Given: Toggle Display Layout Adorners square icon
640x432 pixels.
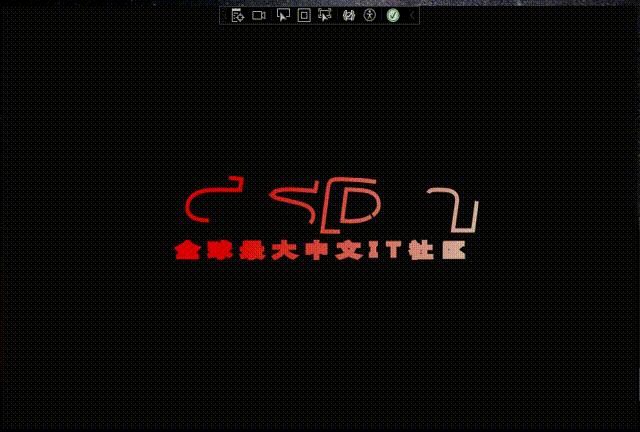Looking at the screenshot, I should [304, 16].
